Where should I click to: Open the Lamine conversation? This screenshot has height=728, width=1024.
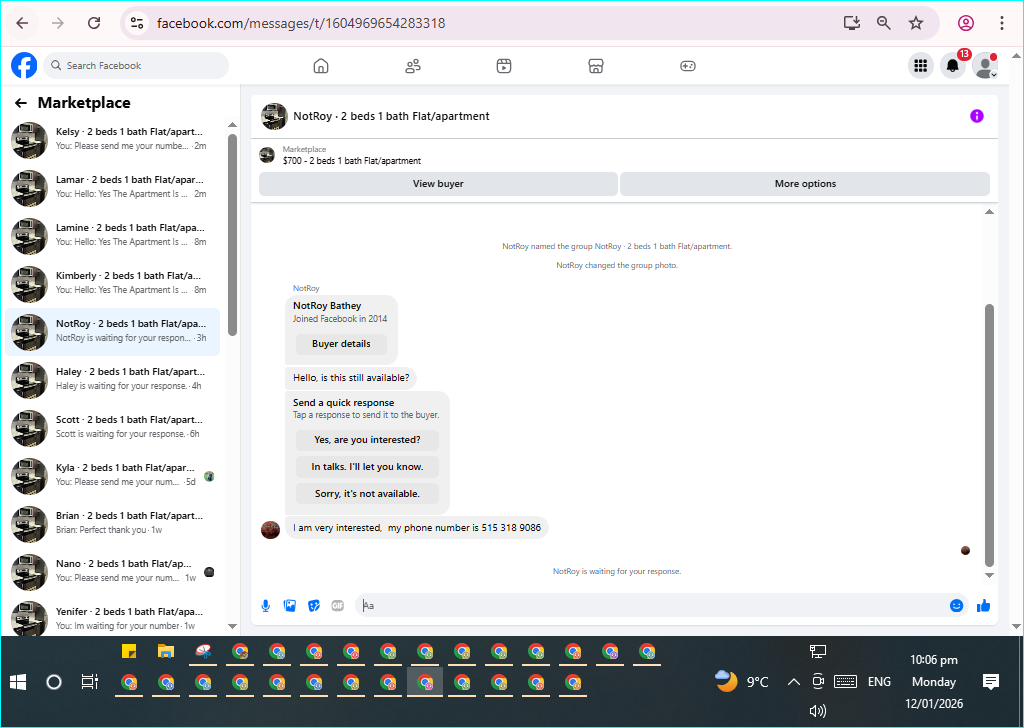pos(112,236)
